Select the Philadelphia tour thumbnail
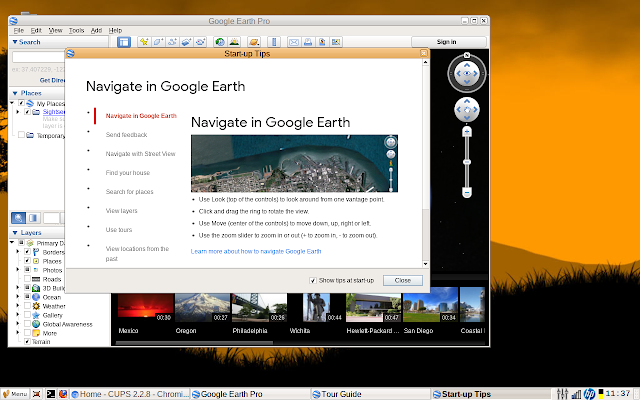The image size is (640, 400). click(258, 308)
